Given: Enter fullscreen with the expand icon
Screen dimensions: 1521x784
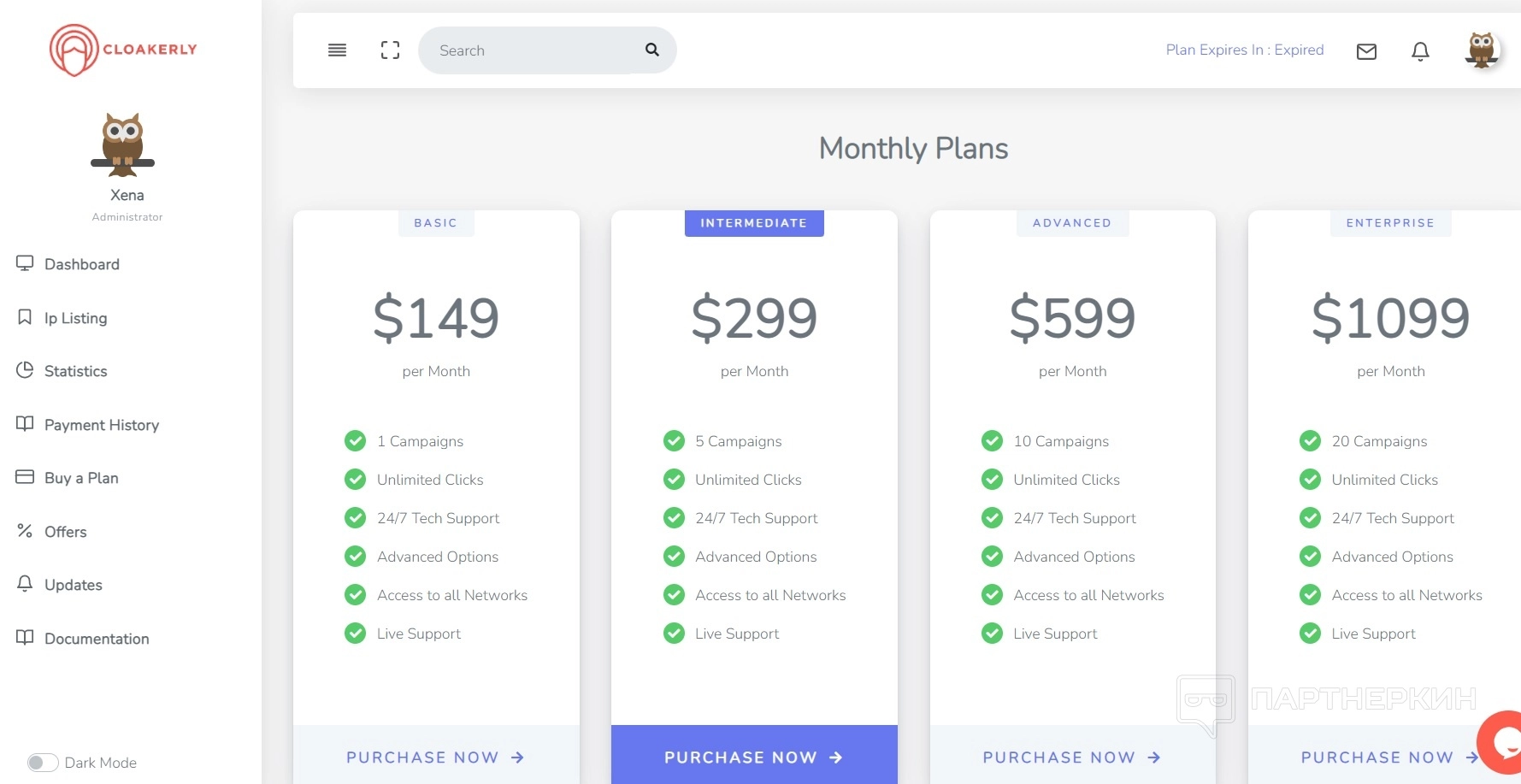Looking at the screenshot, I should (390, 50).
